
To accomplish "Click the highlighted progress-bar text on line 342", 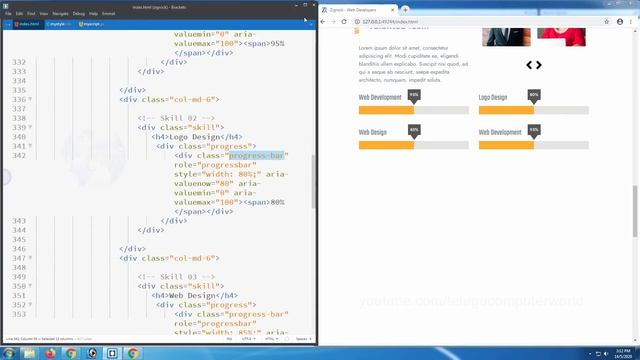I will [256, 156].
